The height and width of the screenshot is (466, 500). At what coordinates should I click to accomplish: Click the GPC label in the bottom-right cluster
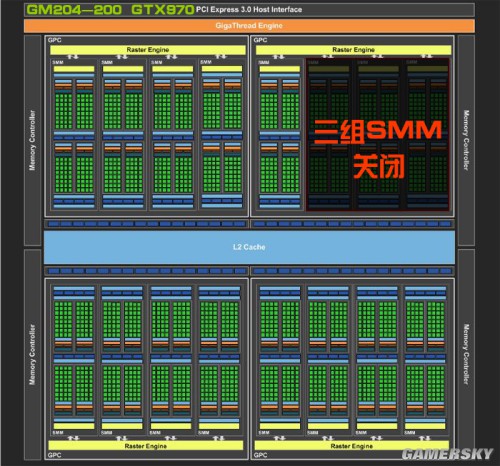pyautogui.click(x=260, y=455)
